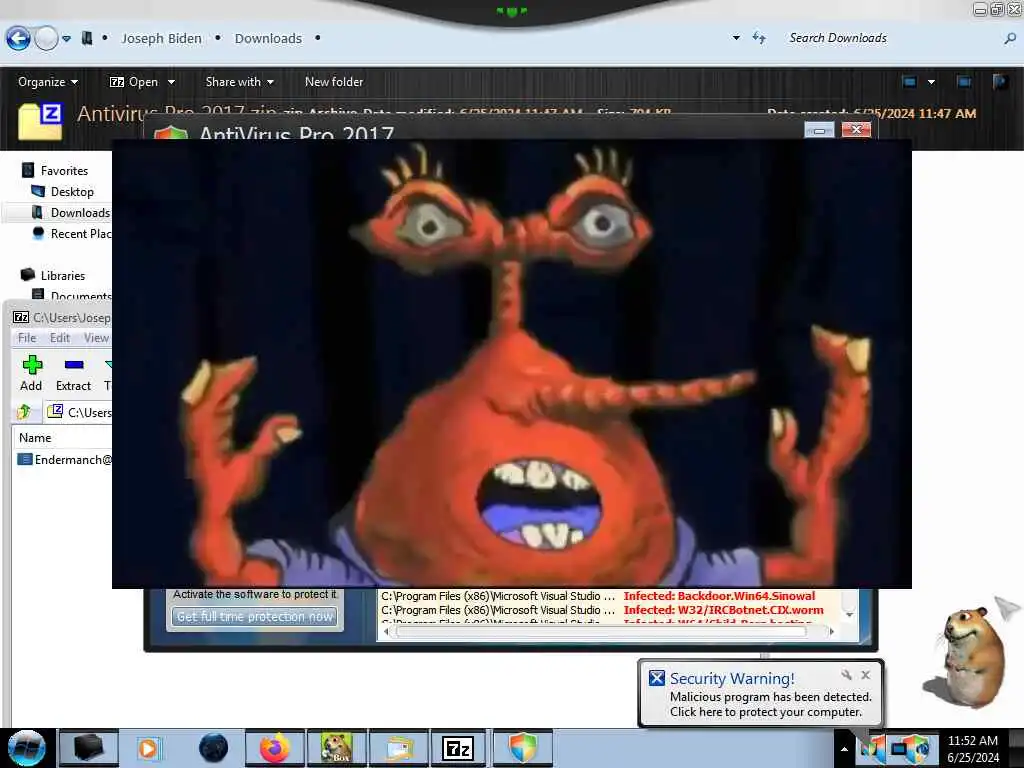Image resolution: width=1024 pixels, height=768 pixels.
Task: Minimize the AntiVirus Pro 2017 window
Action: [819, 130]
